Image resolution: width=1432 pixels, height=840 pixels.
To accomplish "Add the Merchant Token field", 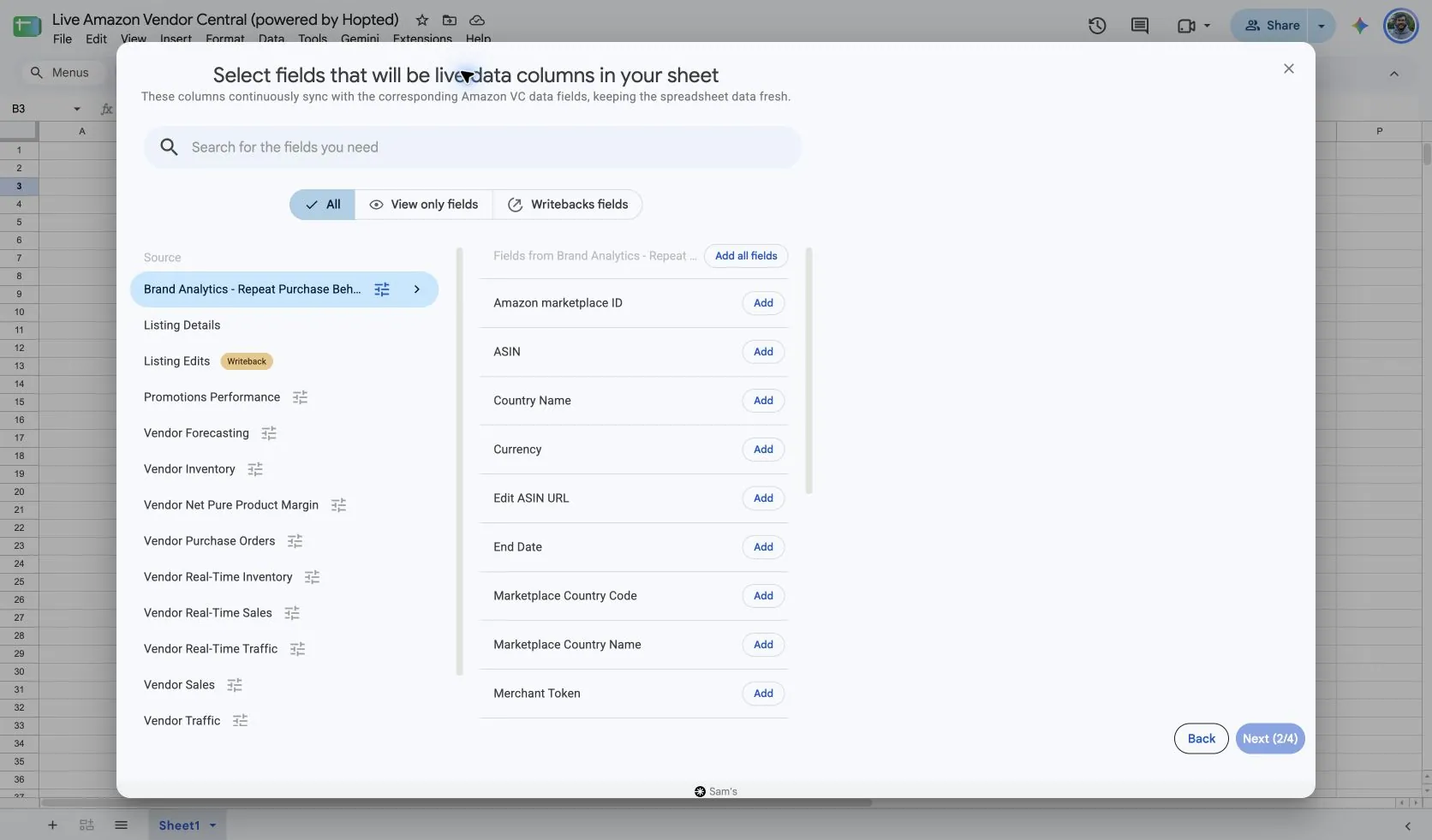I will point(763,694).
